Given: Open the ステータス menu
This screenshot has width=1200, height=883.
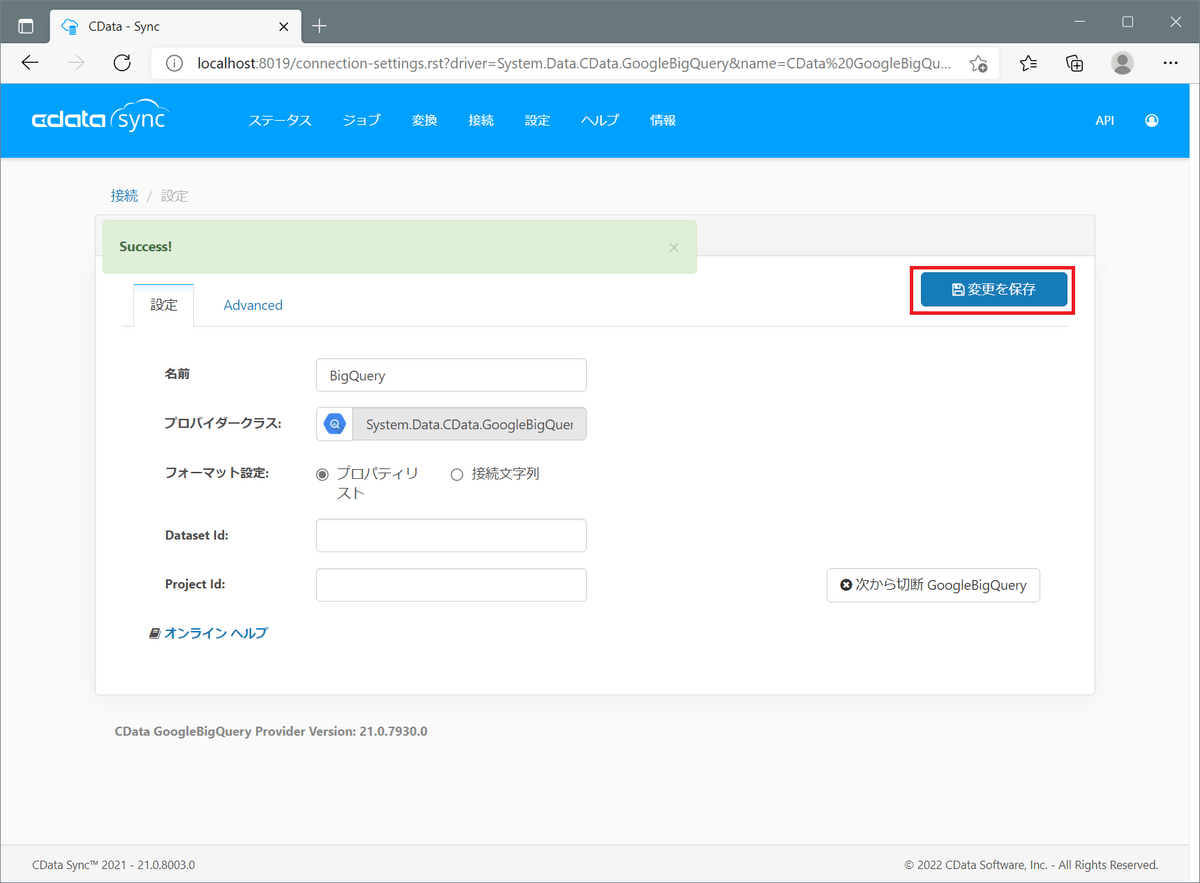Looking at the screenshot, I should (280, 120).
